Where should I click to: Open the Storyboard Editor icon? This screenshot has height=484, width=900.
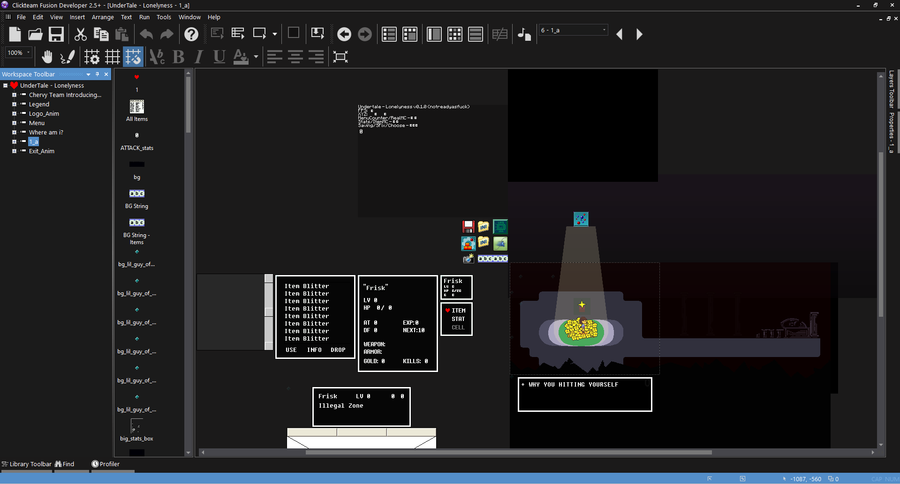[x=389, y=34]
